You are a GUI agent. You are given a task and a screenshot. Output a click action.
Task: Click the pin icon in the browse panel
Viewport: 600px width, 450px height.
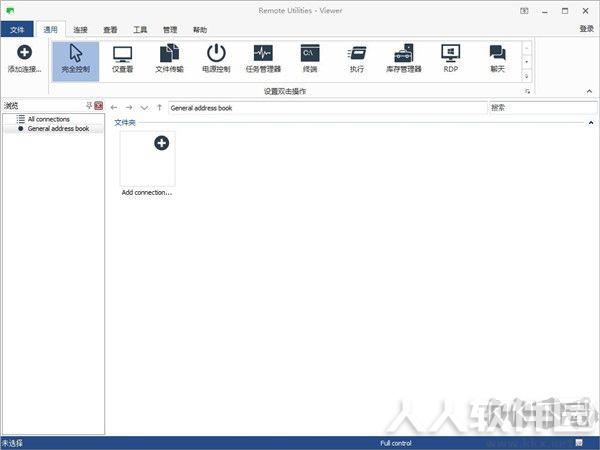pos(89,106)
